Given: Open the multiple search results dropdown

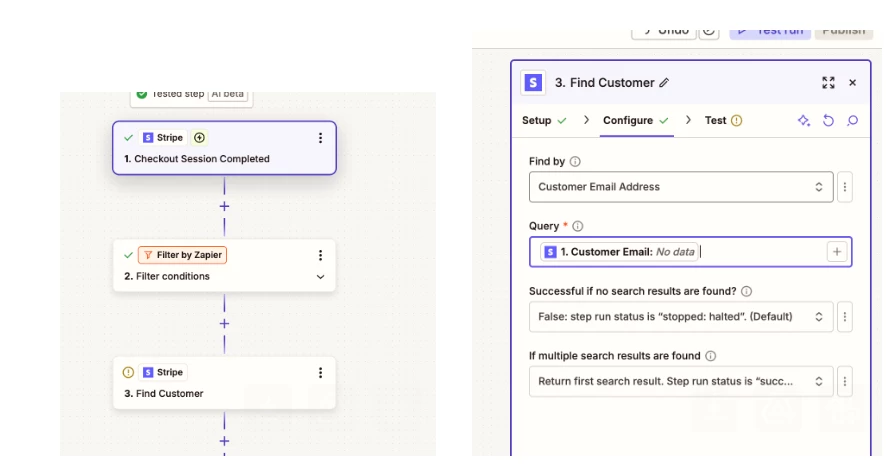Looking at the screenshot, I should (681, 381).
